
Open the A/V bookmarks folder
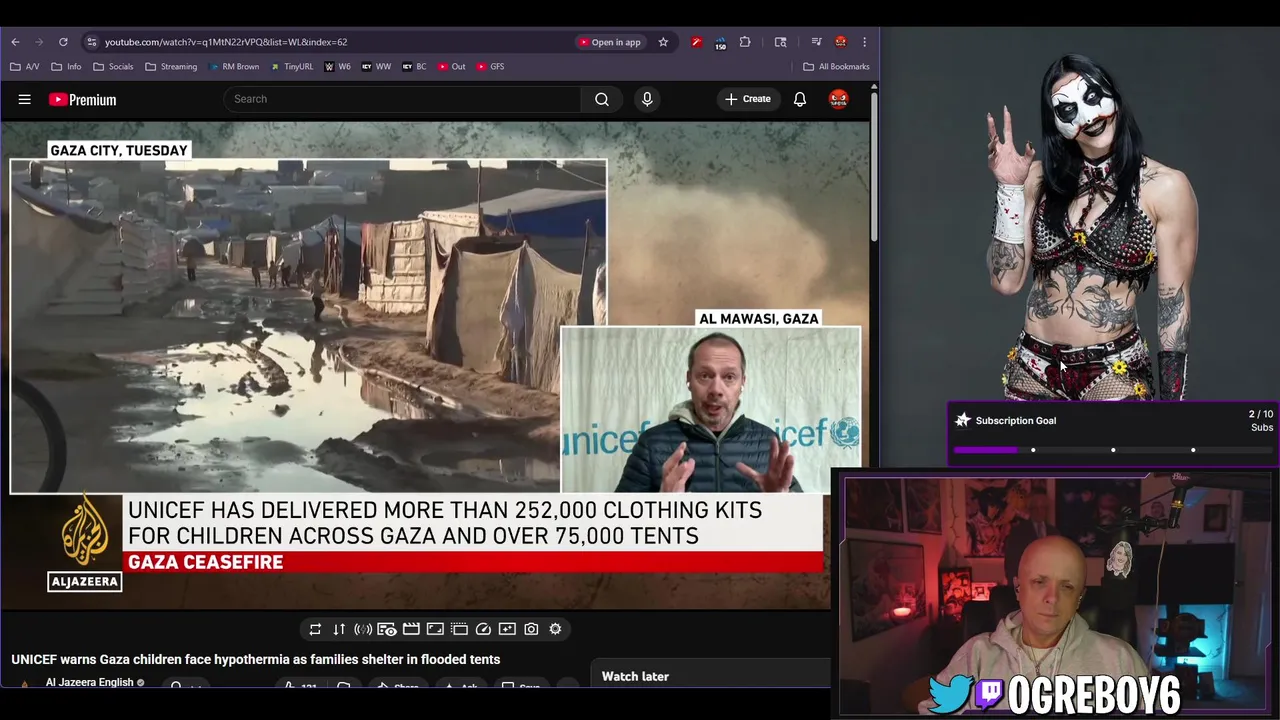pyautogui.click(x=25, y=67)
